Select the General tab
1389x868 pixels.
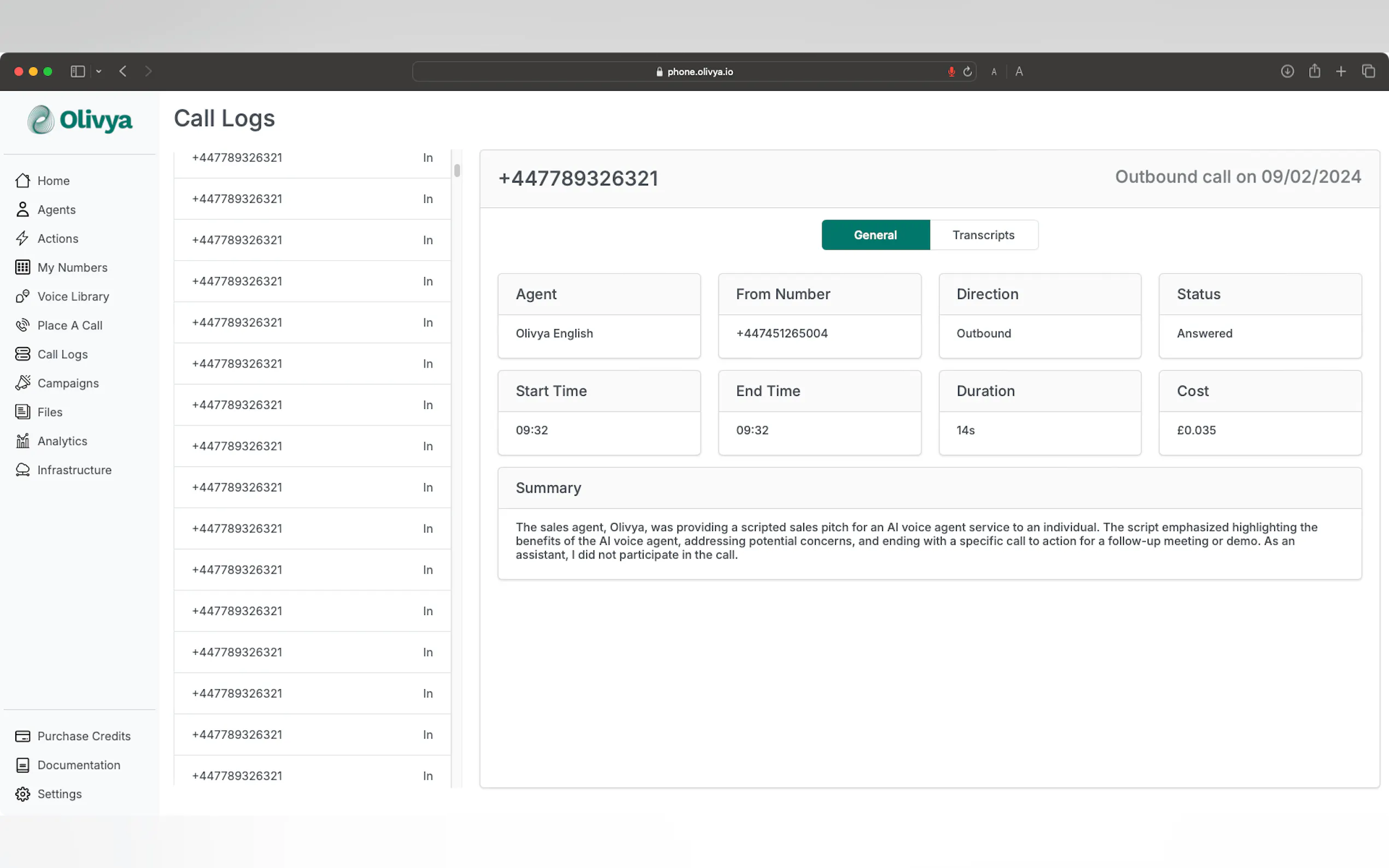(x=875, y=235)
